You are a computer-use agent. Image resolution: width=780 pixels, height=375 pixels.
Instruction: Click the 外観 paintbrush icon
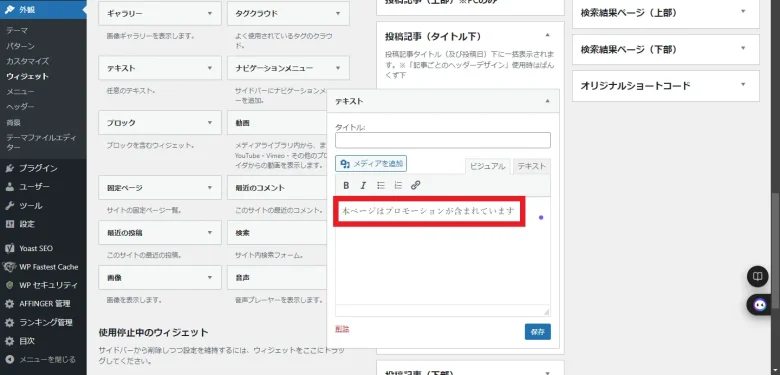9,9
